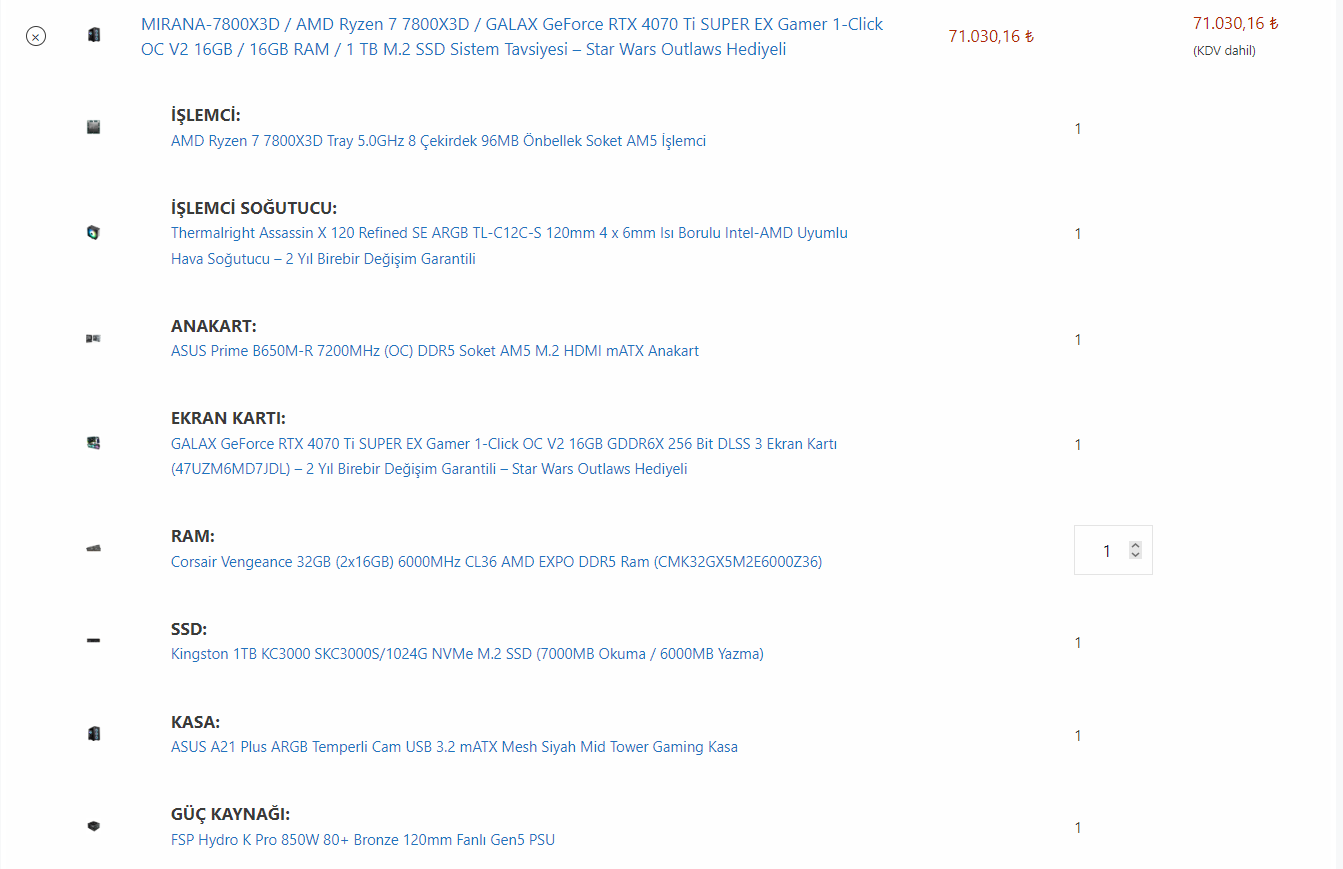
Task: Click the ASUS Prime B650M-R motherboard thumbnail
Action: tap(94, 339)
